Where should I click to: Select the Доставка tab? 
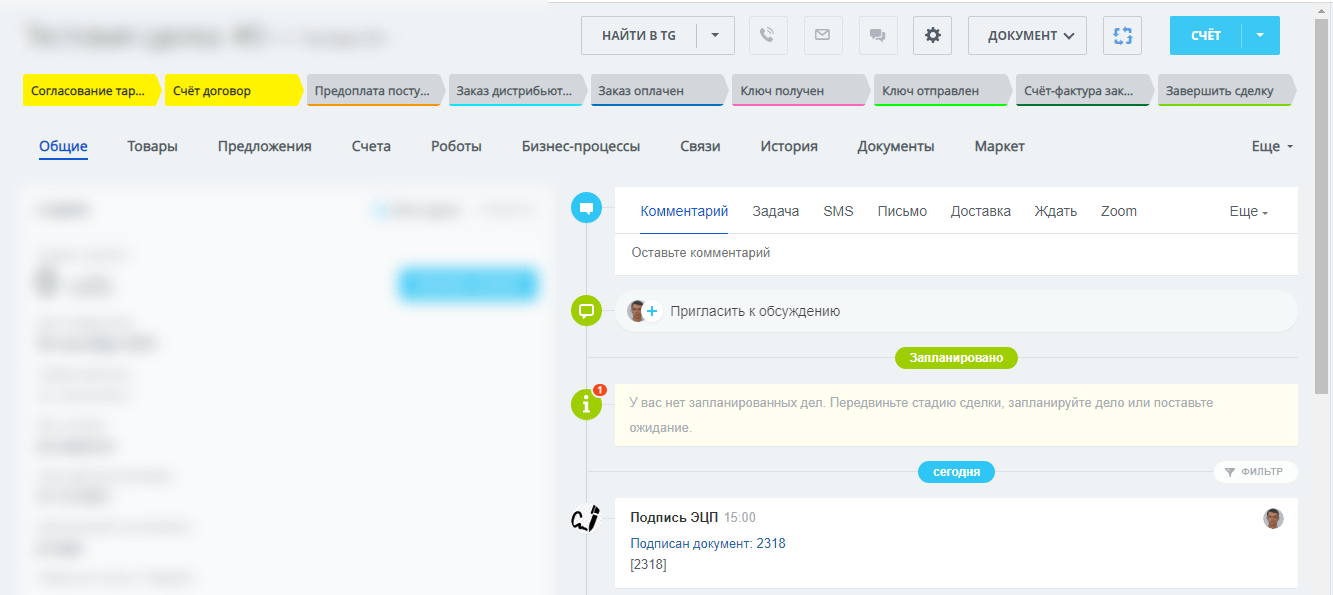(981, 211)
